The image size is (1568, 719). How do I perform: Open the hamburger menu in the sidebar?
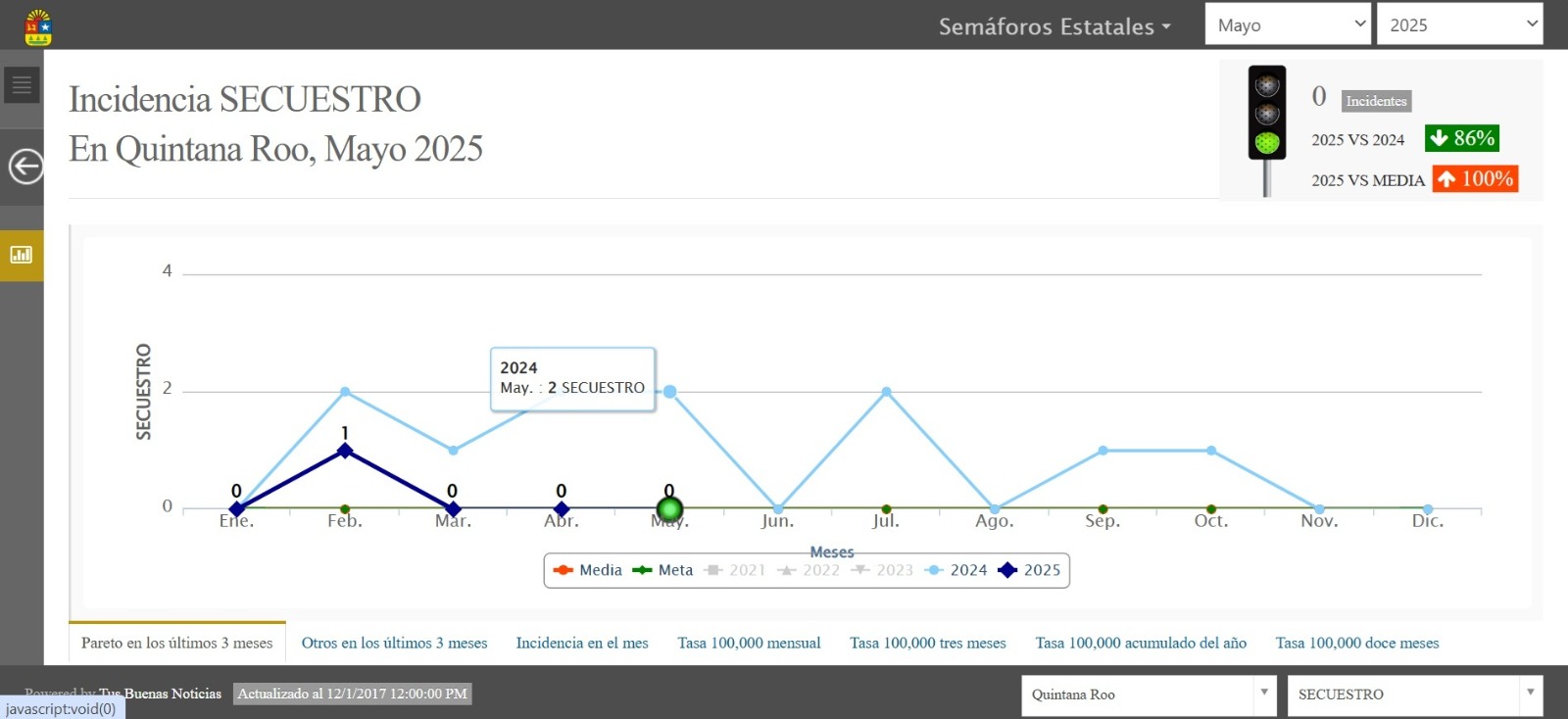22,85
